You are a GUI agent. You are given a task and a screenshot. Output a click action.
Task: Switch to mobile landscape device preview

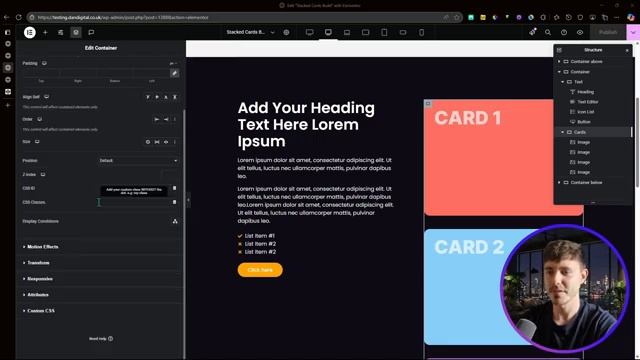(x=403, y=32)
